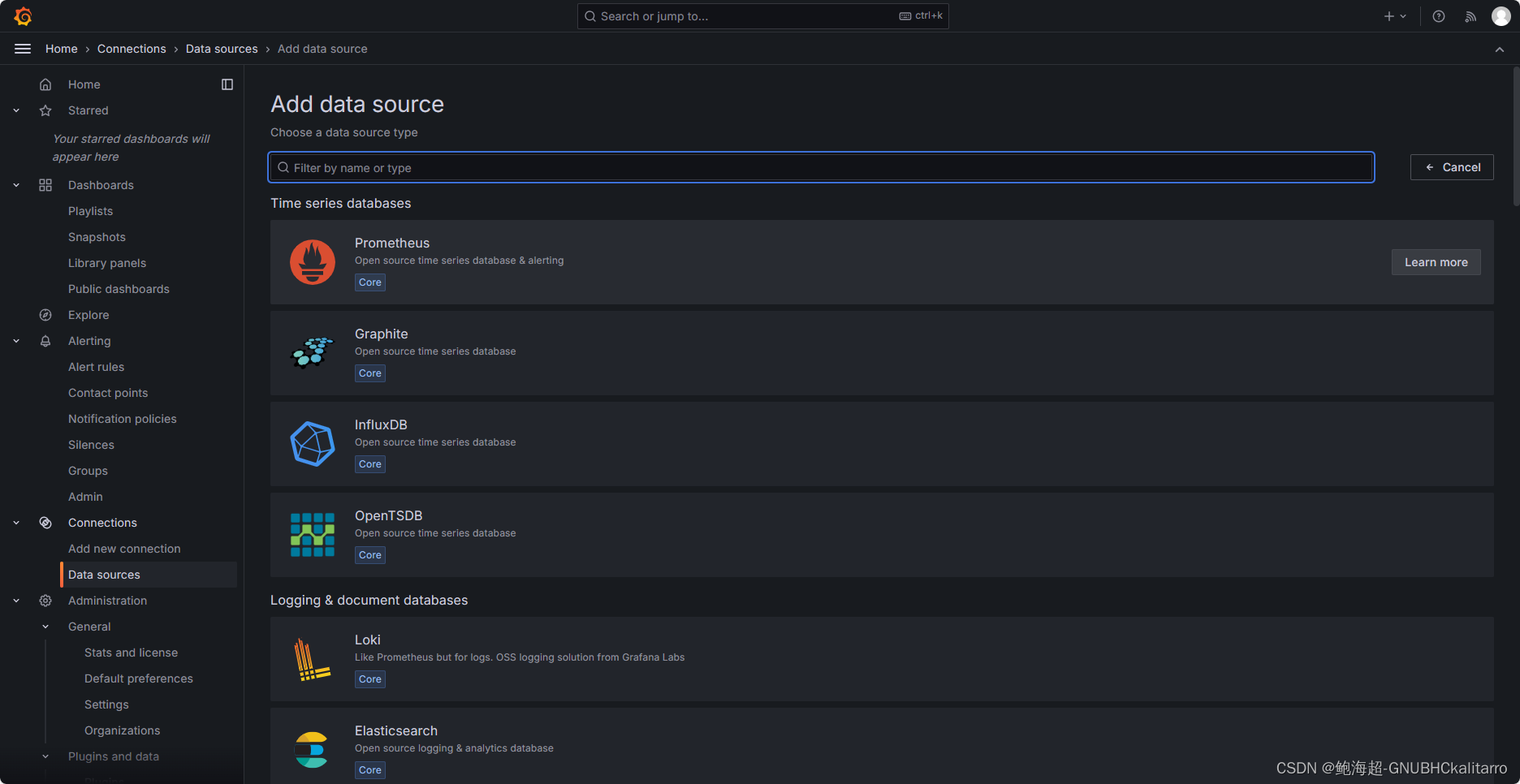Click the InfluxDB polygon logo
This screenshot has width=1520, height=784.
coord(313,444)
